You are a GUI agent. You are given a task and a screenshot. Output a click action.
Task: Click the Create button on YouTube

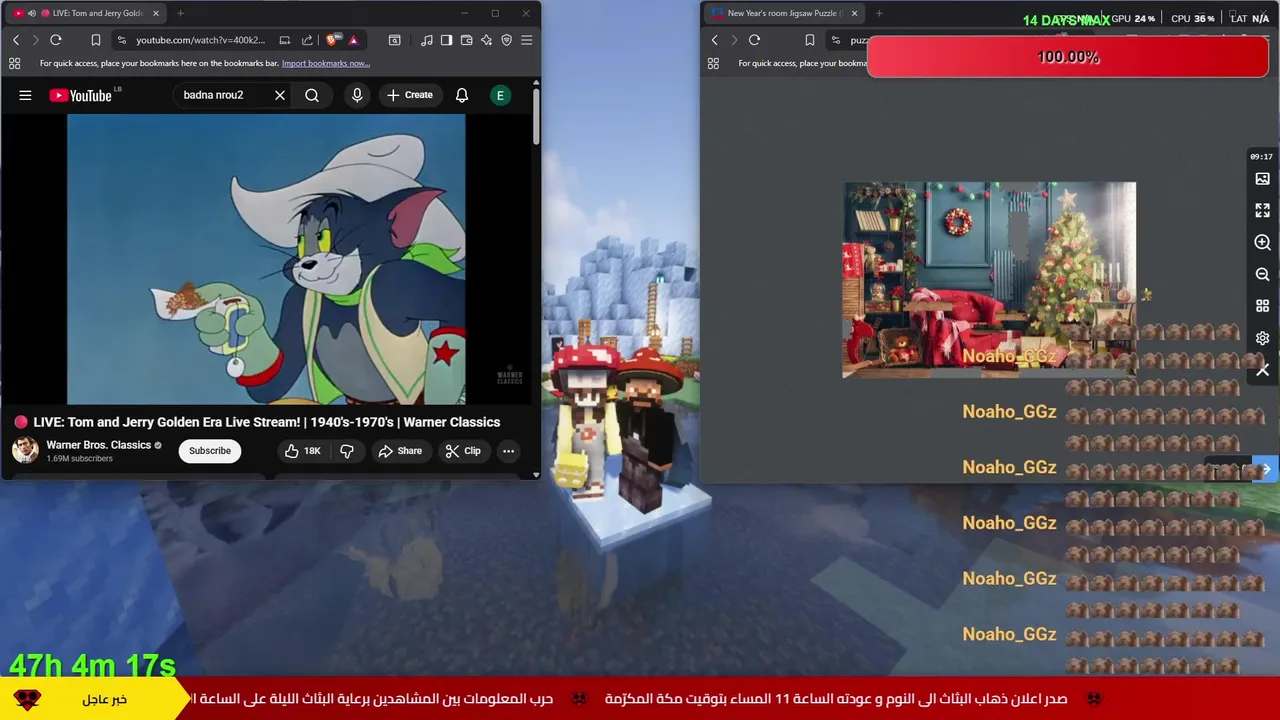click(x=410, y=95)
